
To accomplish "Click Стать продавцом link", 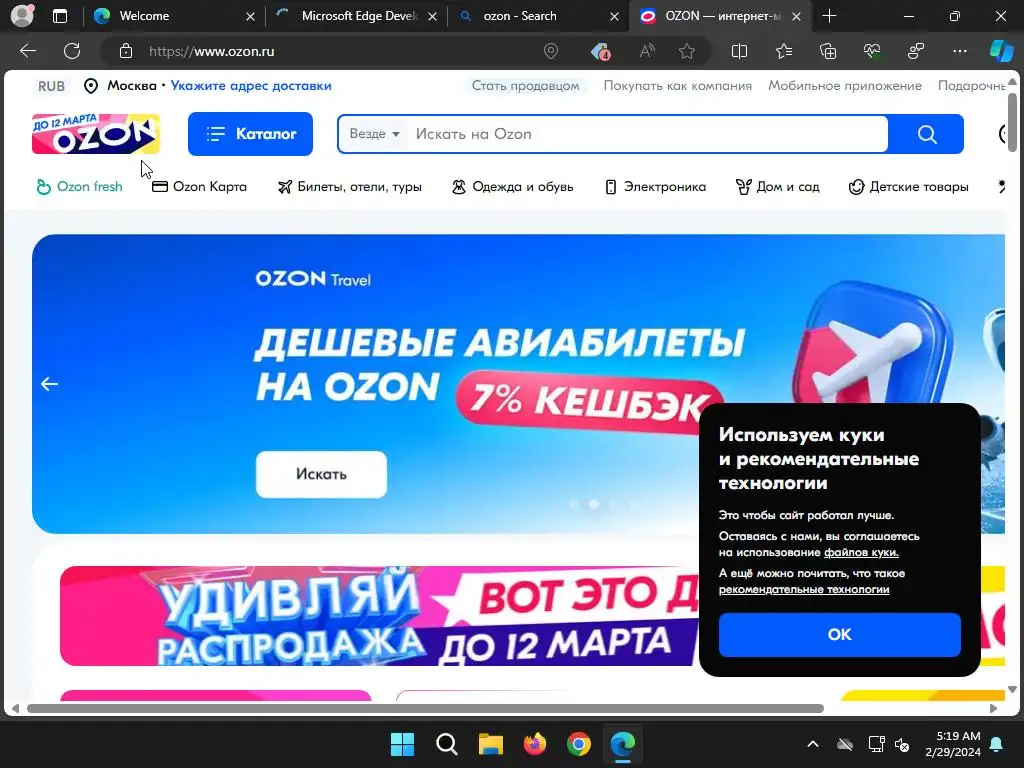I will [x=526, y=86].
